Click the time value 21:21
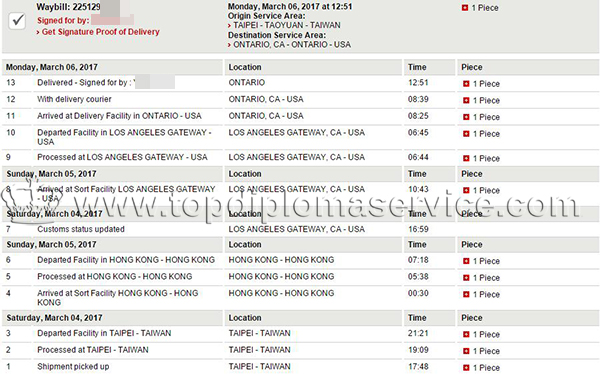600x374 pixels. (418, 333)
